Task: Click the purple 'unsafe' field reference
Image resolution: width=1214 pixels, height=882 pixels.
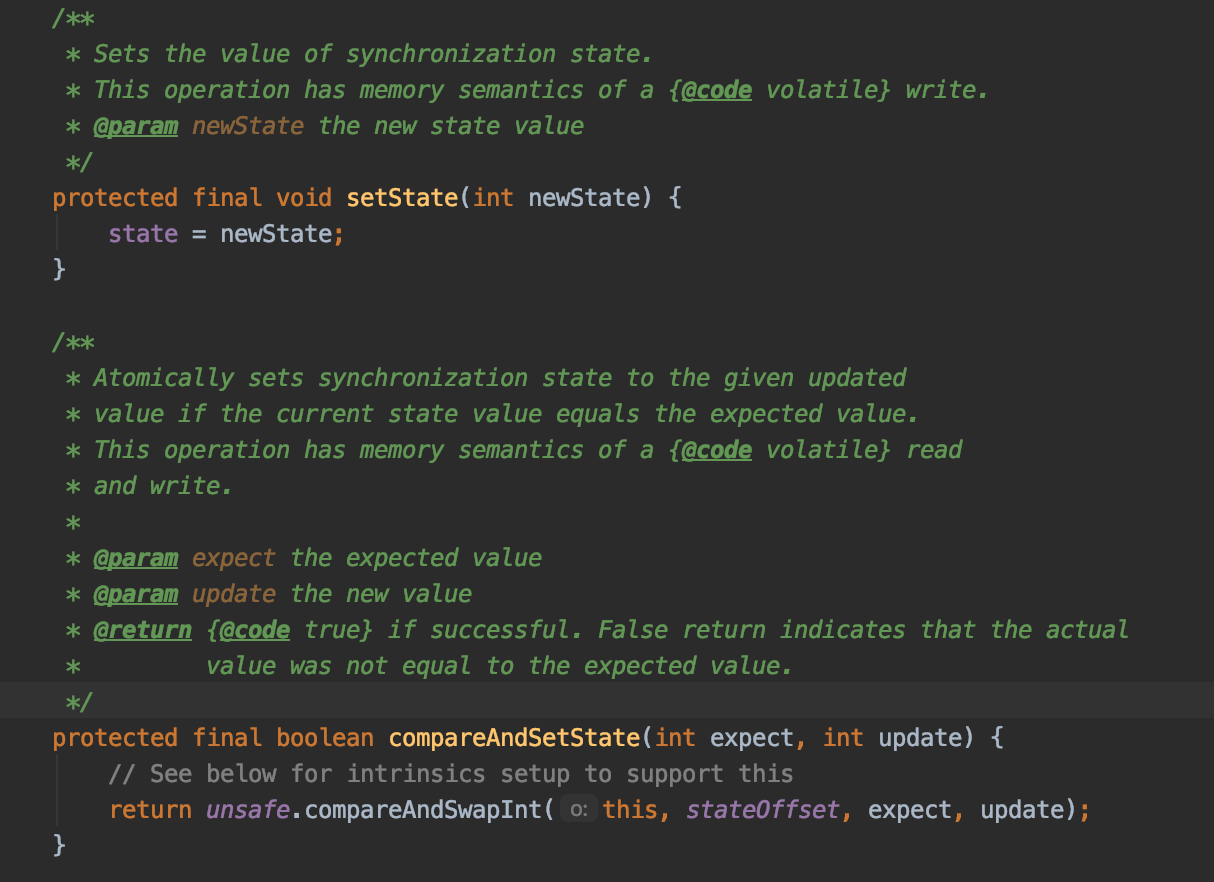Action: point(248,810)
